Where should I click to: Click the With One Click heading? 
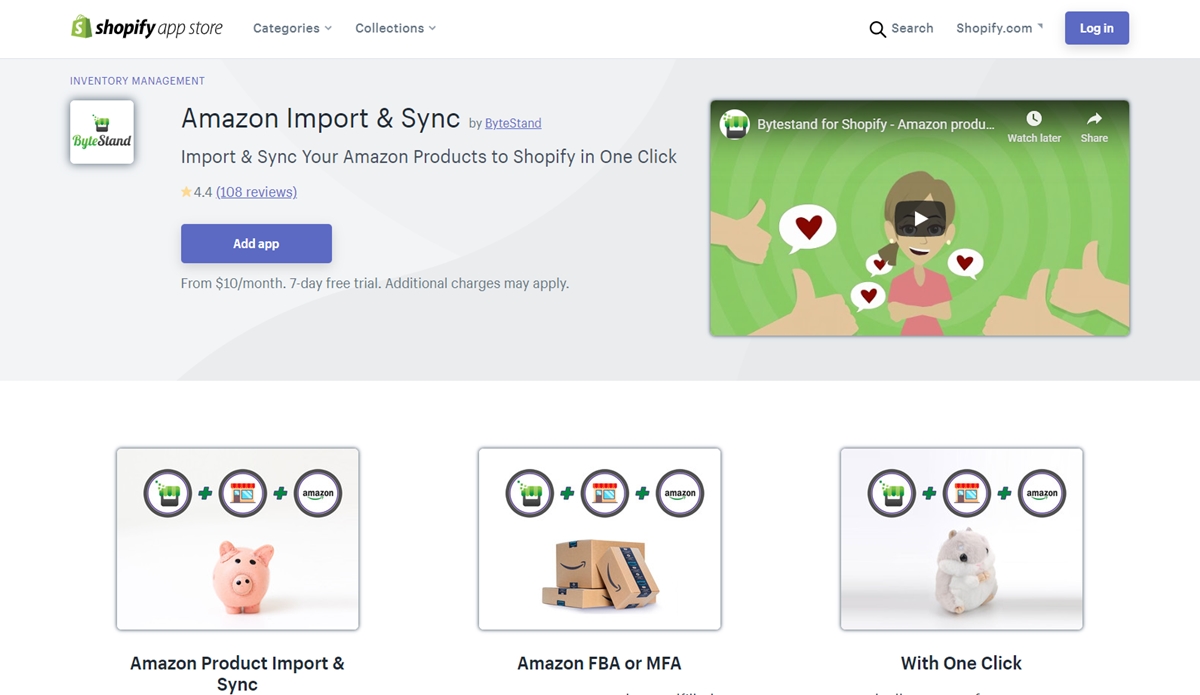(961, 663)
